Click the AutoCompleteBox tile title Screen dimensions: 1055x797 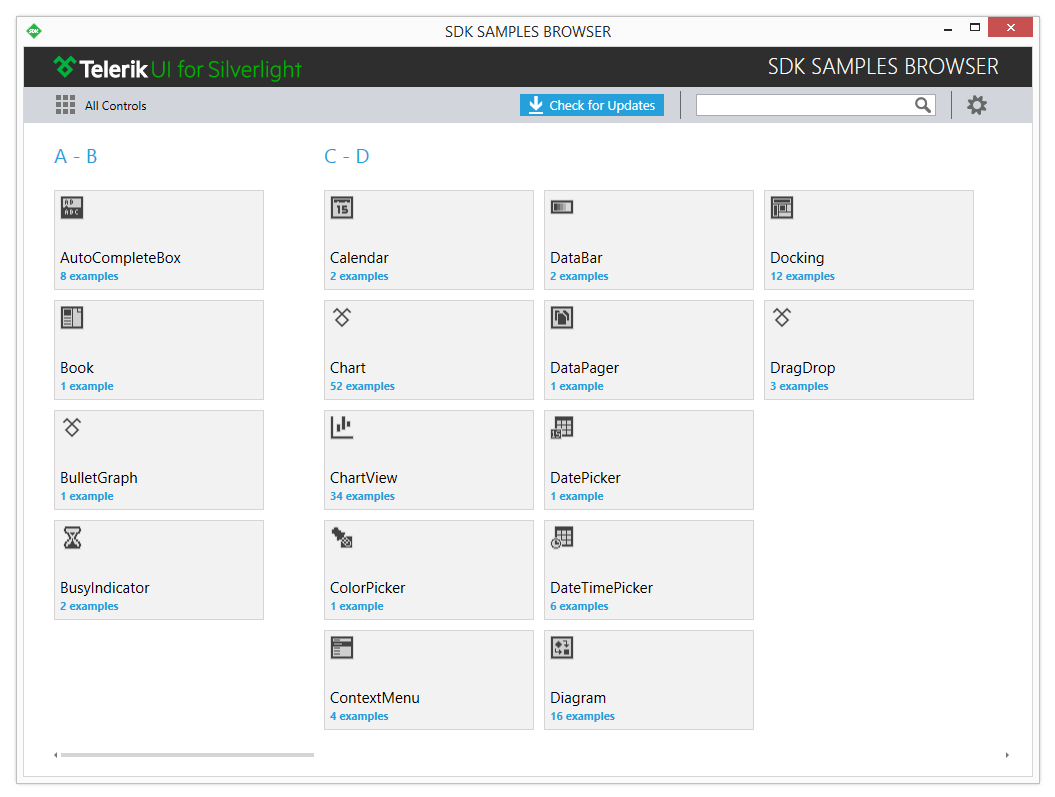coord(120,258)
